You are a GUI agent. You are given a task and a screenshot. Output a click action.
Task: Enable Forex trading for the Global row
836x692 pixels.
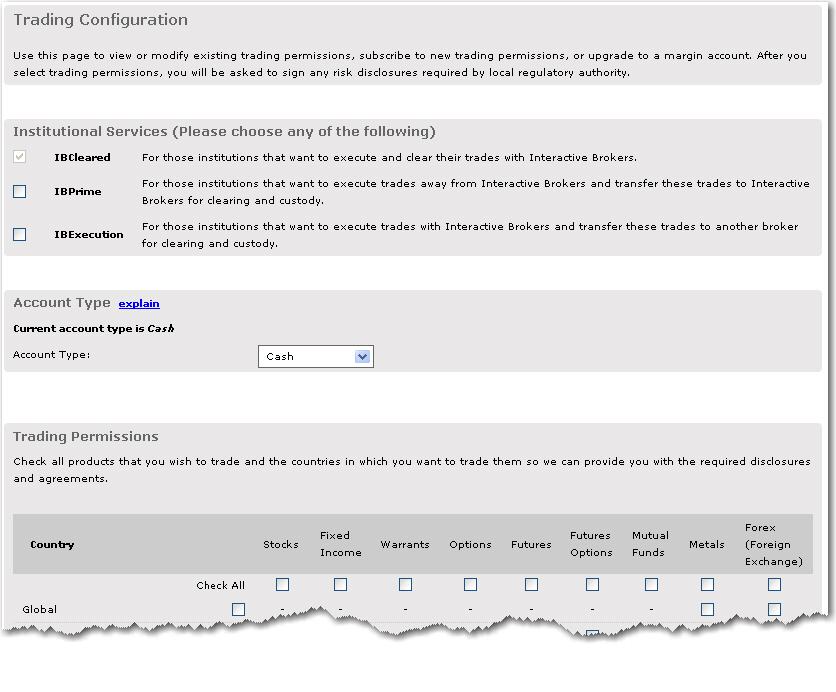774,609
